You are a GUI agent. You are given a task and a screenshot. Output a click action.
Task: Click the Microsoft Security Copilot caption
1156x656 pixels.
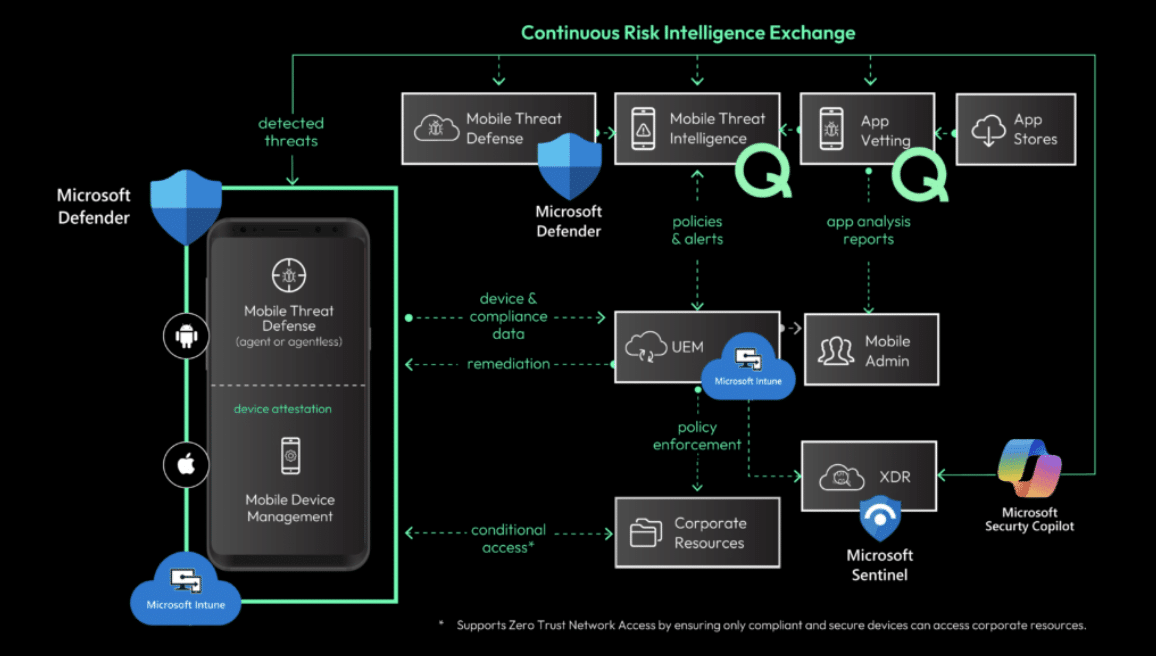[x=1029, y=519]
